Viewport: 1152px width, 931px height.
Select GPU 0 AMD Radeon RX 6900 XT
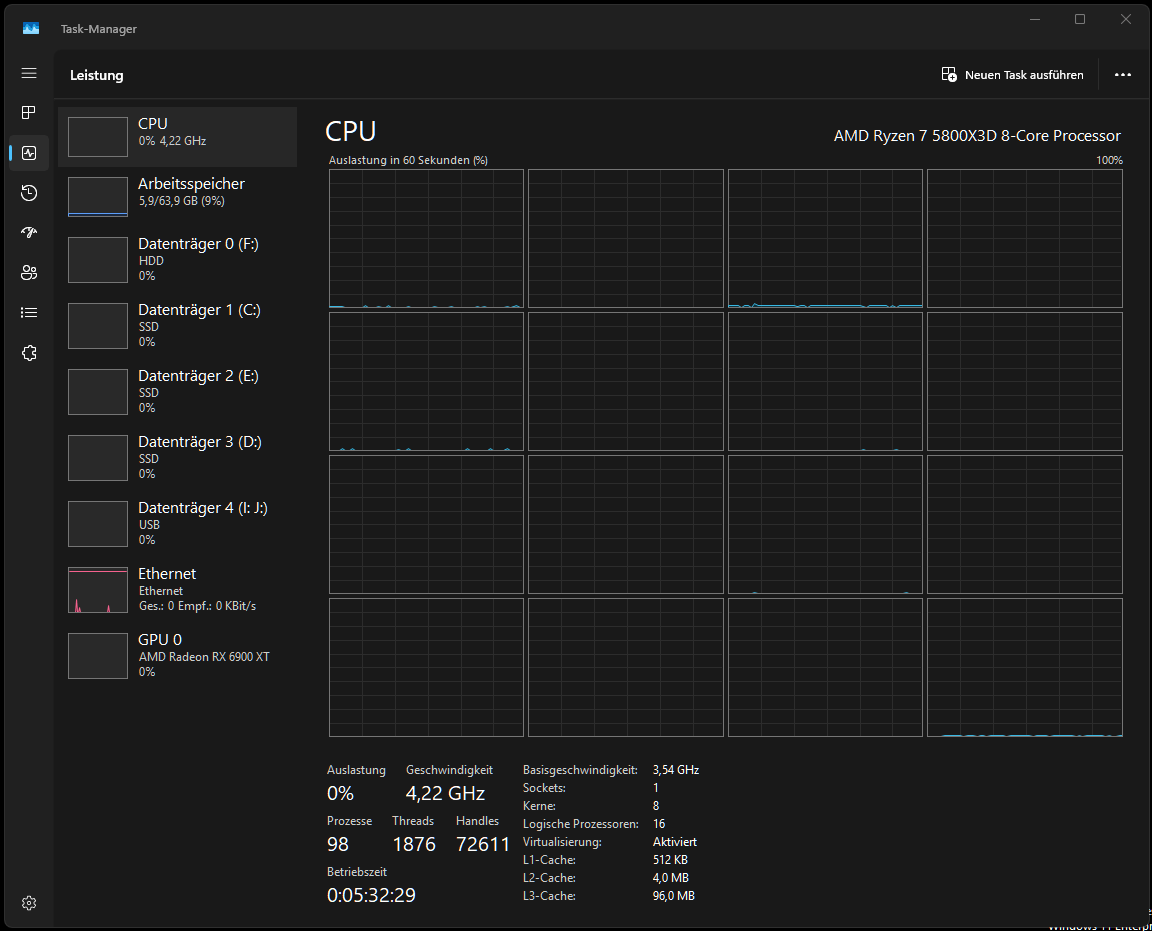point(177,655)
